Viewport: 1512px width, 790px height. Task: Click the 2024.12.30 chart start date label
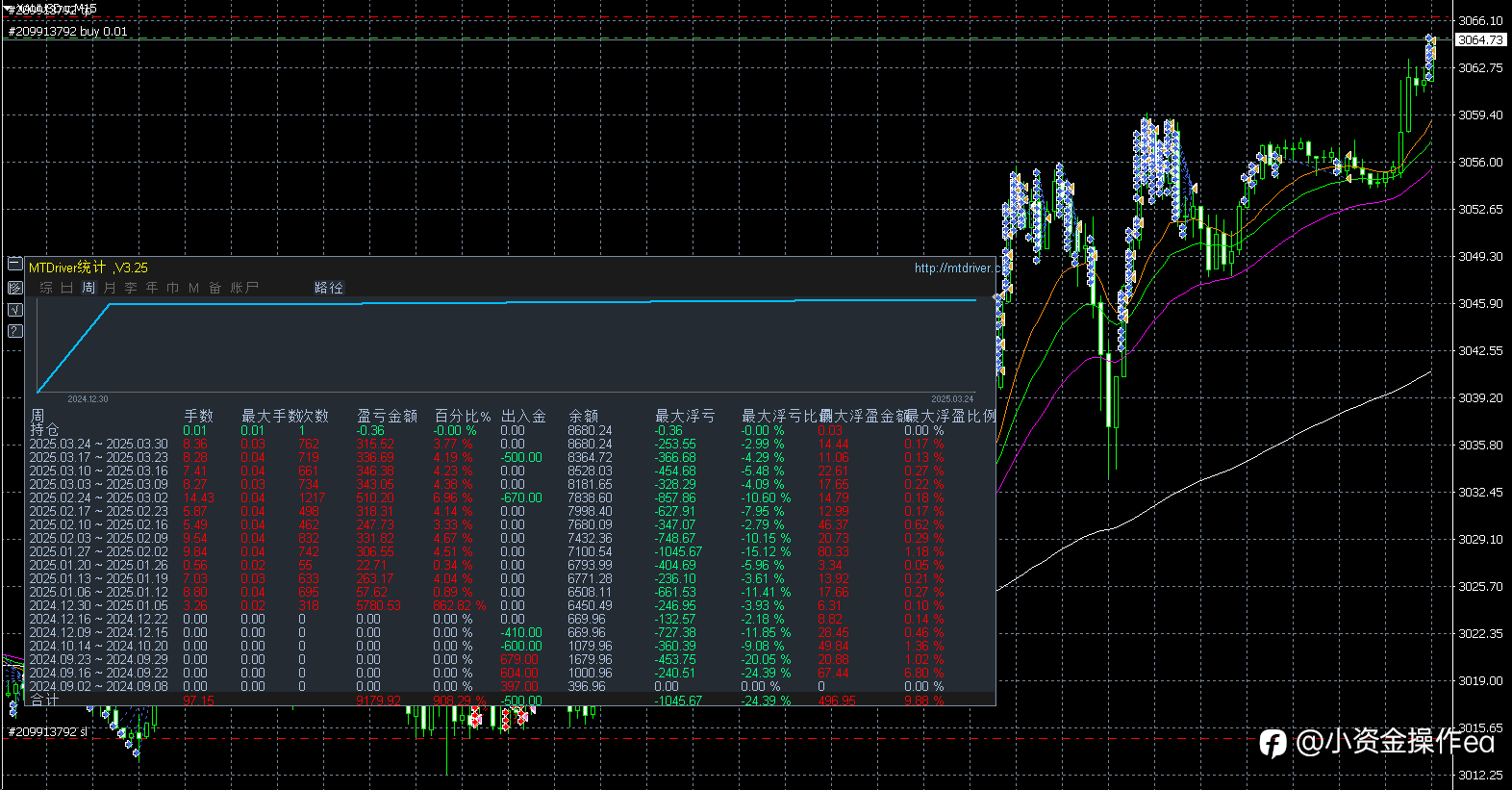tap(88, 398)
